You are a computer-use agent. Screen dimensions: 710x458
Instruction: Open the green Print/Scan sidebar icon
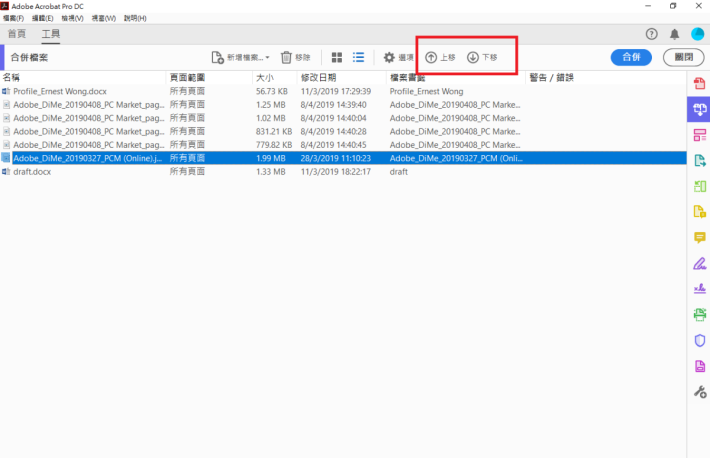[700, 314]
